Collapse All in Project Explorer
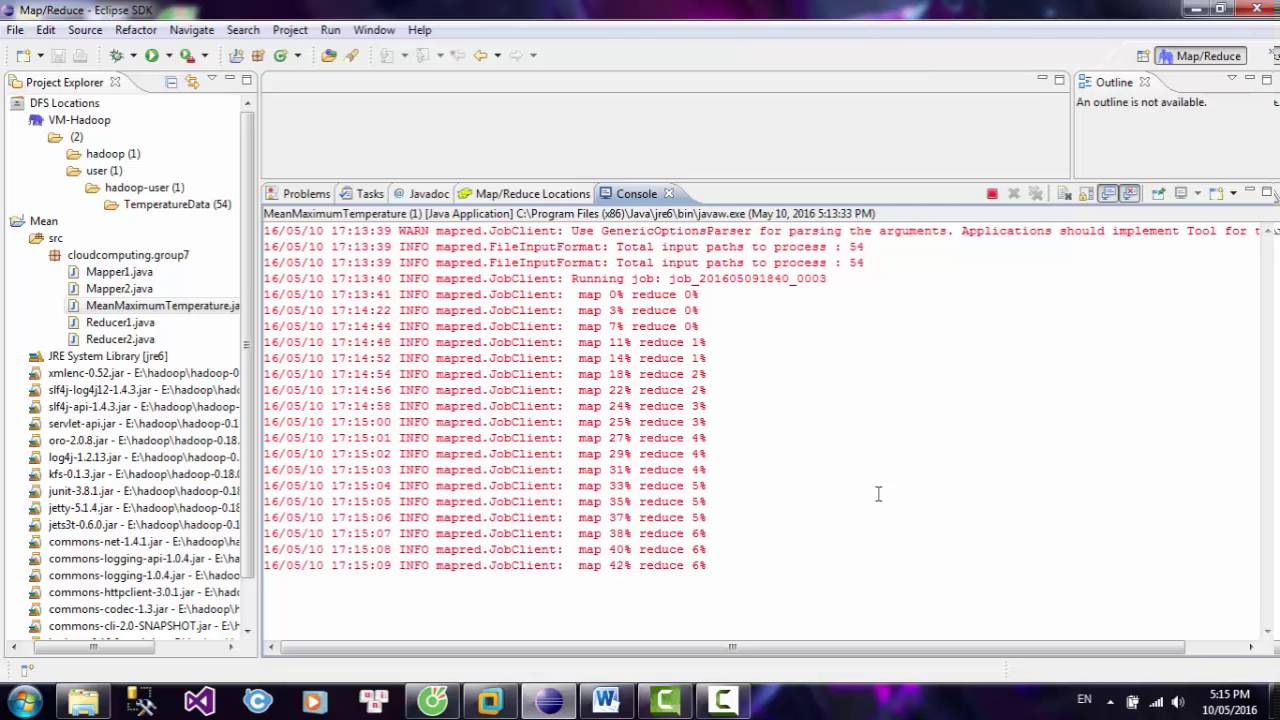The width and height of the screenshot is (1280, 720). point(171,82)
